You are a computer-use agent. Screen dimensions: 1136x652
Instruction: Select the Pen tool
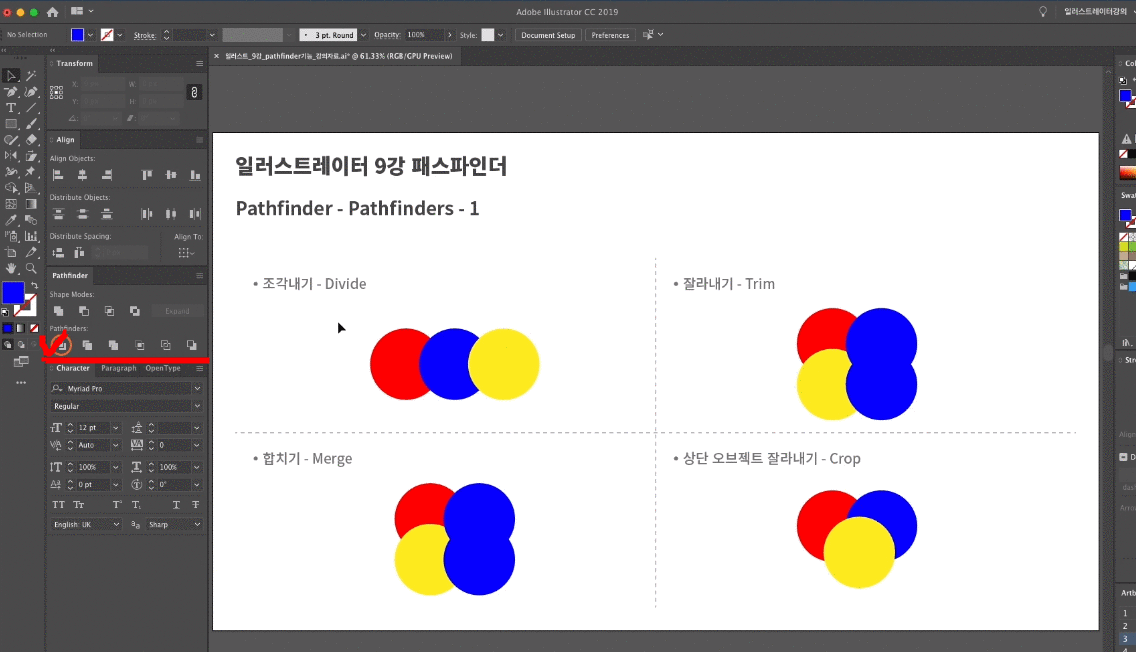11,92
